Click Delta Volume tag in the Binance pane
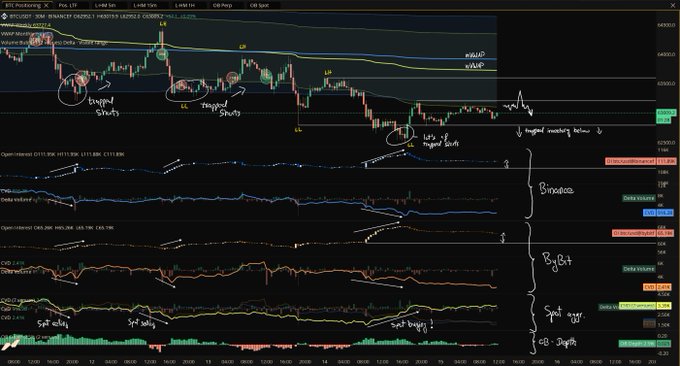Viewport: 680px width, 366px height. coord(638,198)
